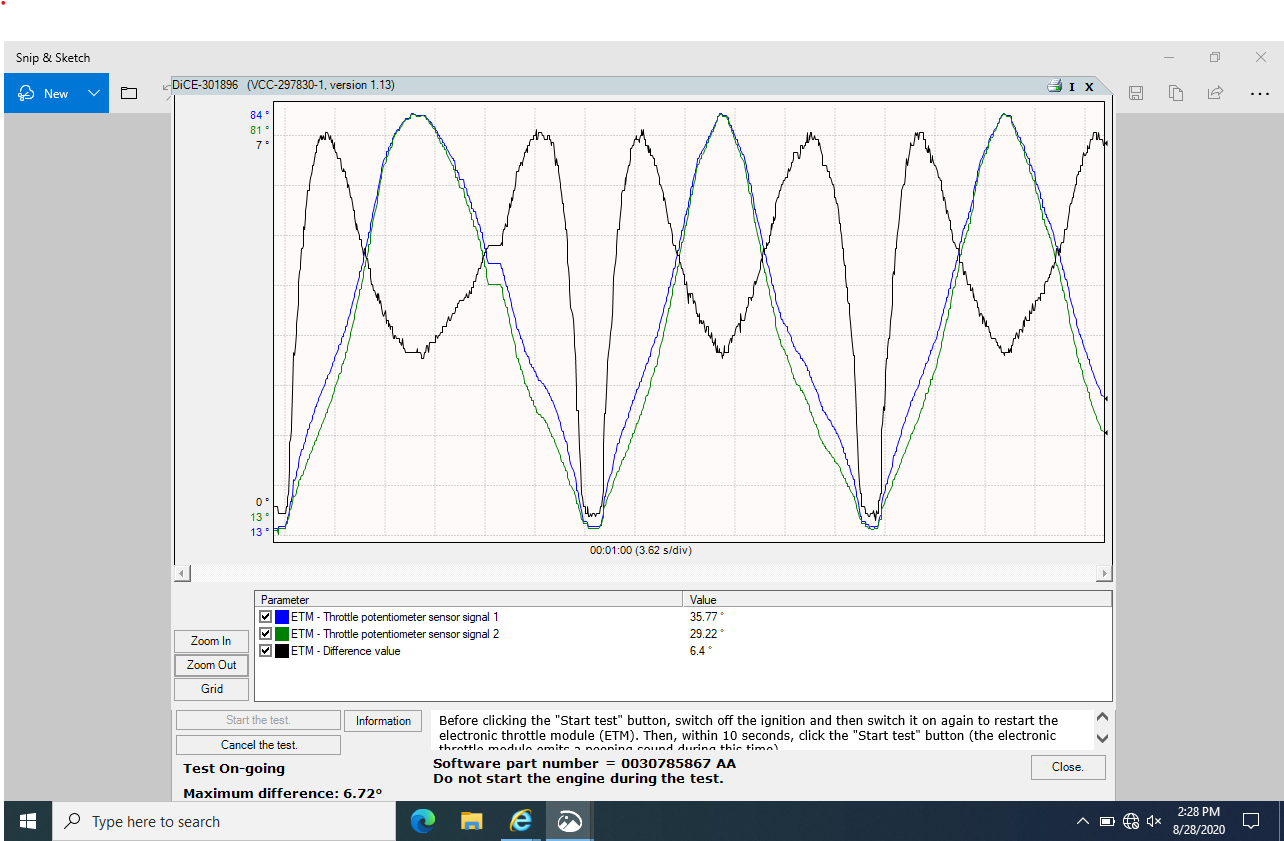Image resolution: width=1284 pixels, height=841 pixels.
Task: Click the Parameter column header
Action: (469, 600)
